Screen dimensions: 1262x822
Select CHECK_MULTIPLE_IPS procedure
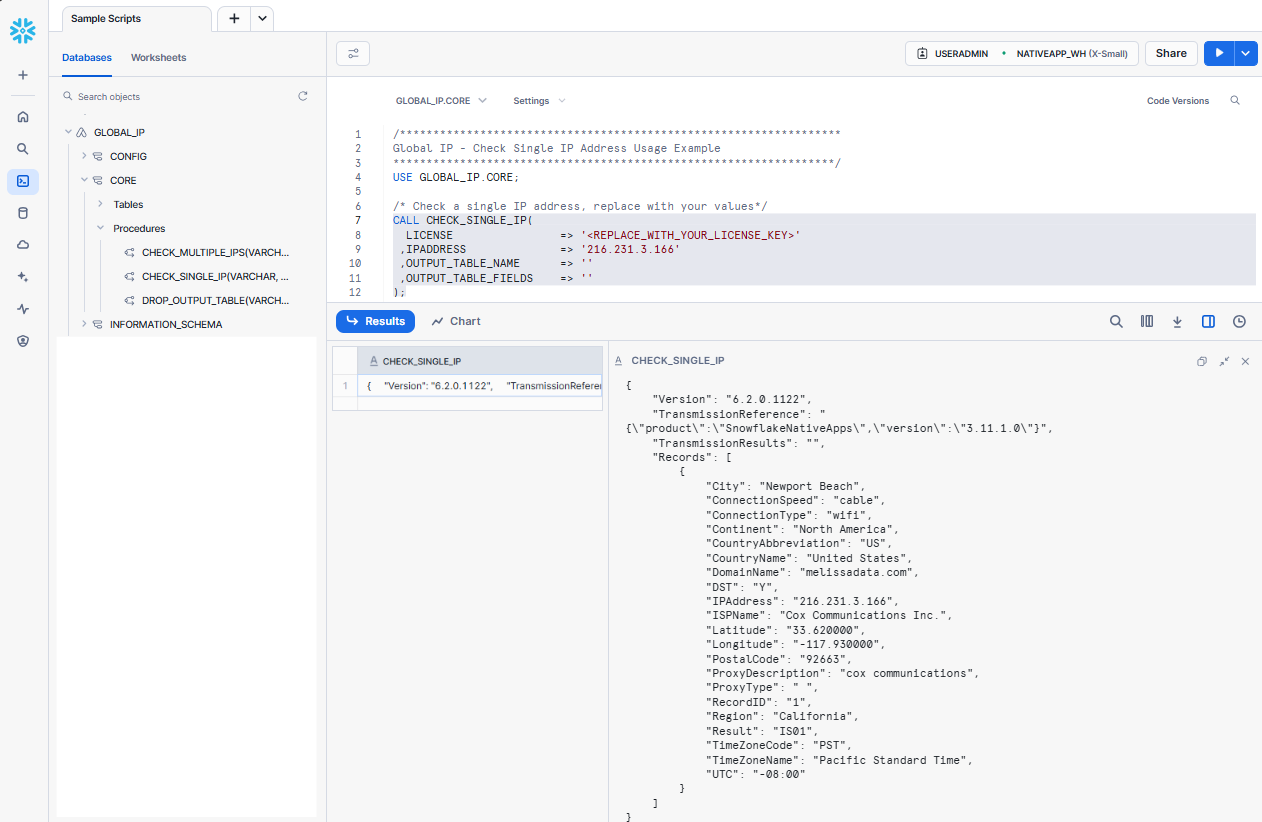[x=215, y=253]
